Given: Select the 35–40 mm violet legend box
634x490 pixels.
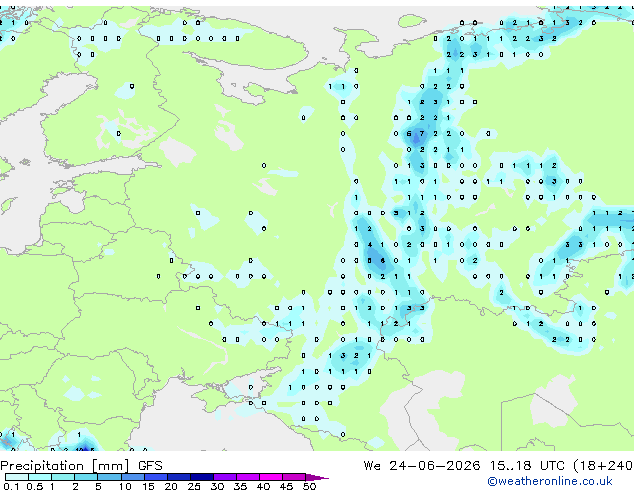Looking at the screenshot, I should [x=247, y=477].
